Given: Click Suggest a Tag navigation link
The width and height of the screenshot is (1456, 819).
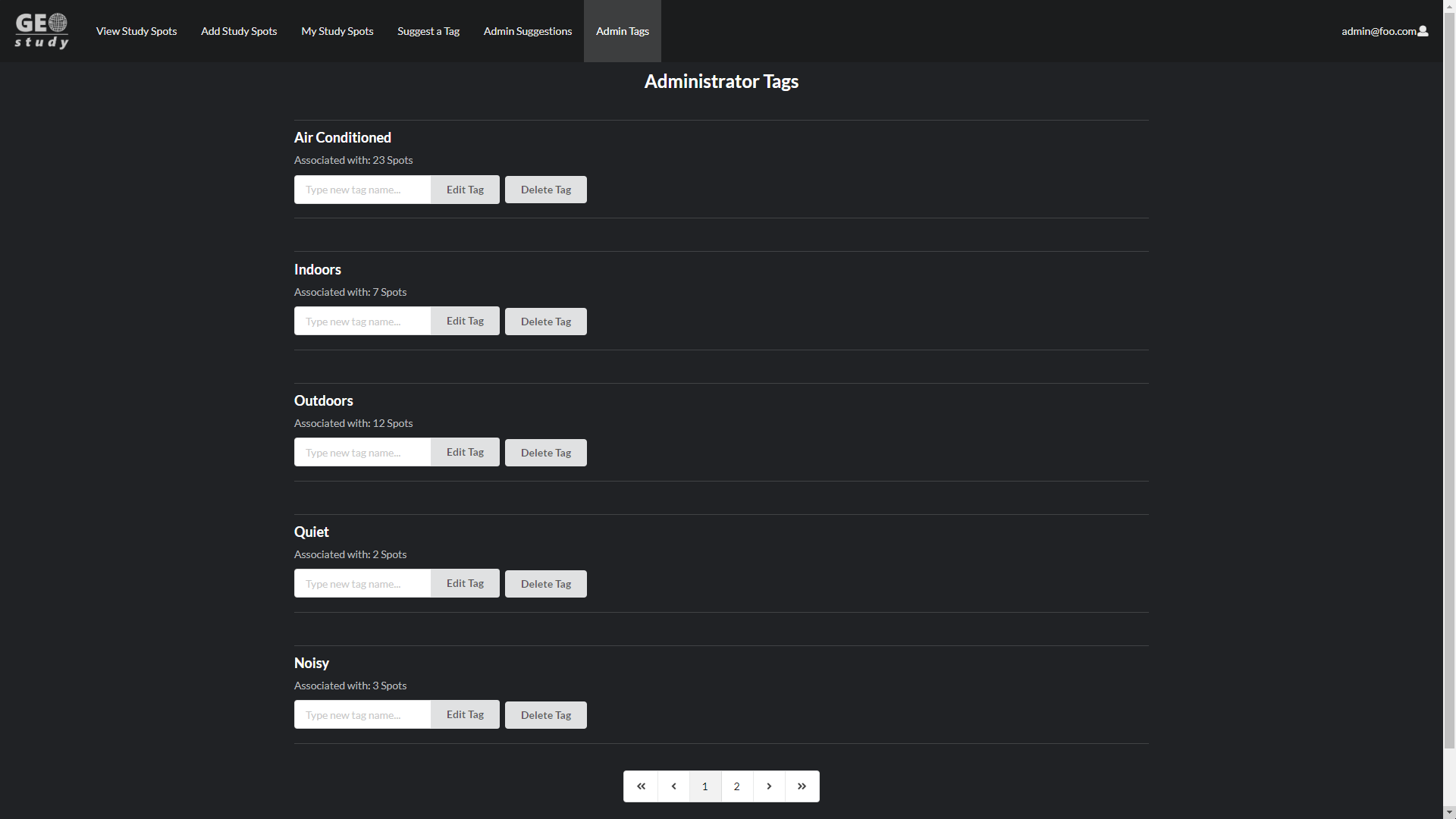Looking at the screenshot, I should pos(428,31).
